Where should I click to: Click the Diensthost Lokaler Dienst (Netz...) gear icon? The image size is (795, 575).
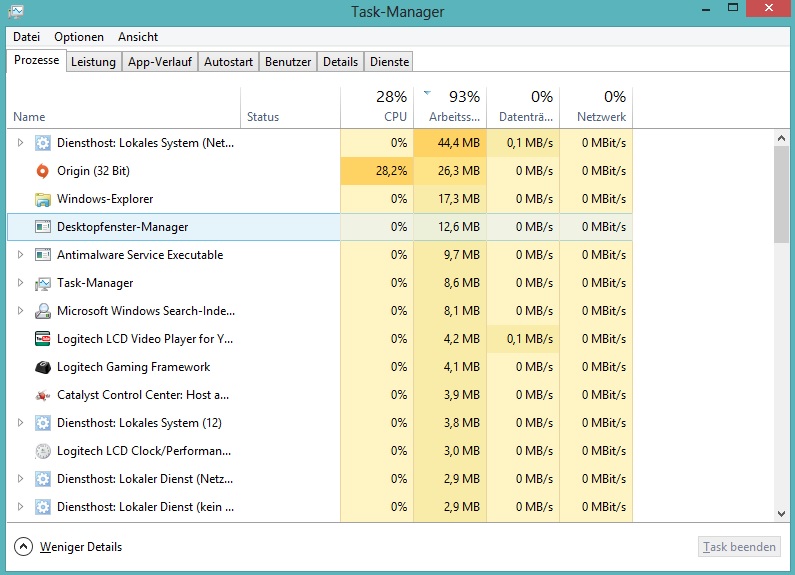click(43, 479)
